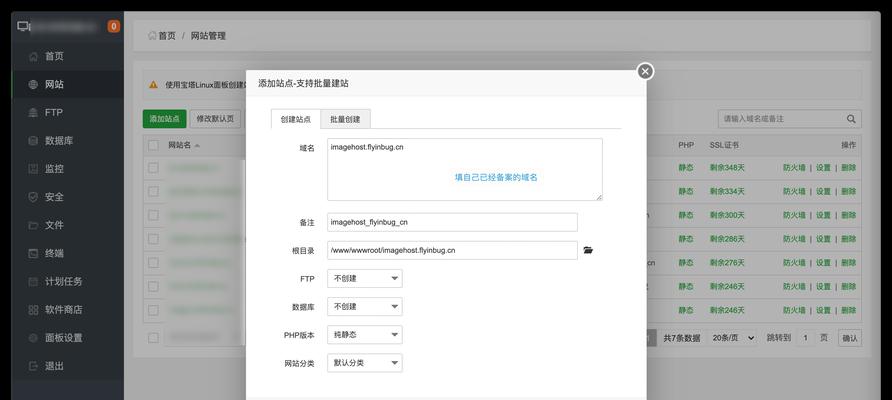Switch to the 批量创建 tab
The image size is (892, 400).
coord(345,119)
